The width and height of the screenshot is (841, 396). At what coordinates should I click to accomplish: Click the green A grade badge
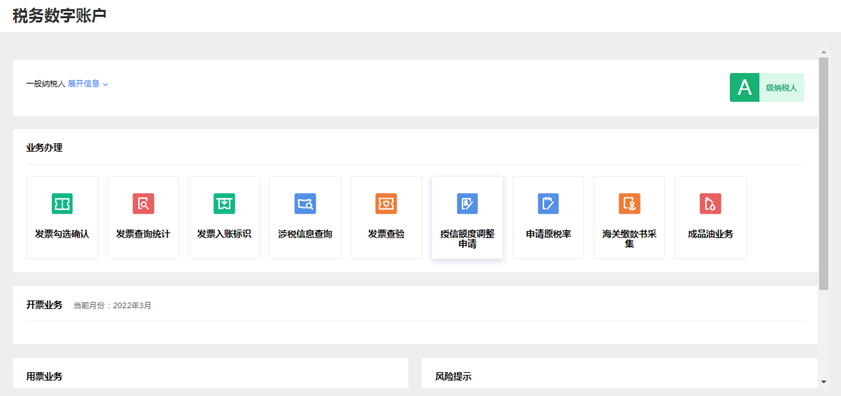click(x=744, y=87)
